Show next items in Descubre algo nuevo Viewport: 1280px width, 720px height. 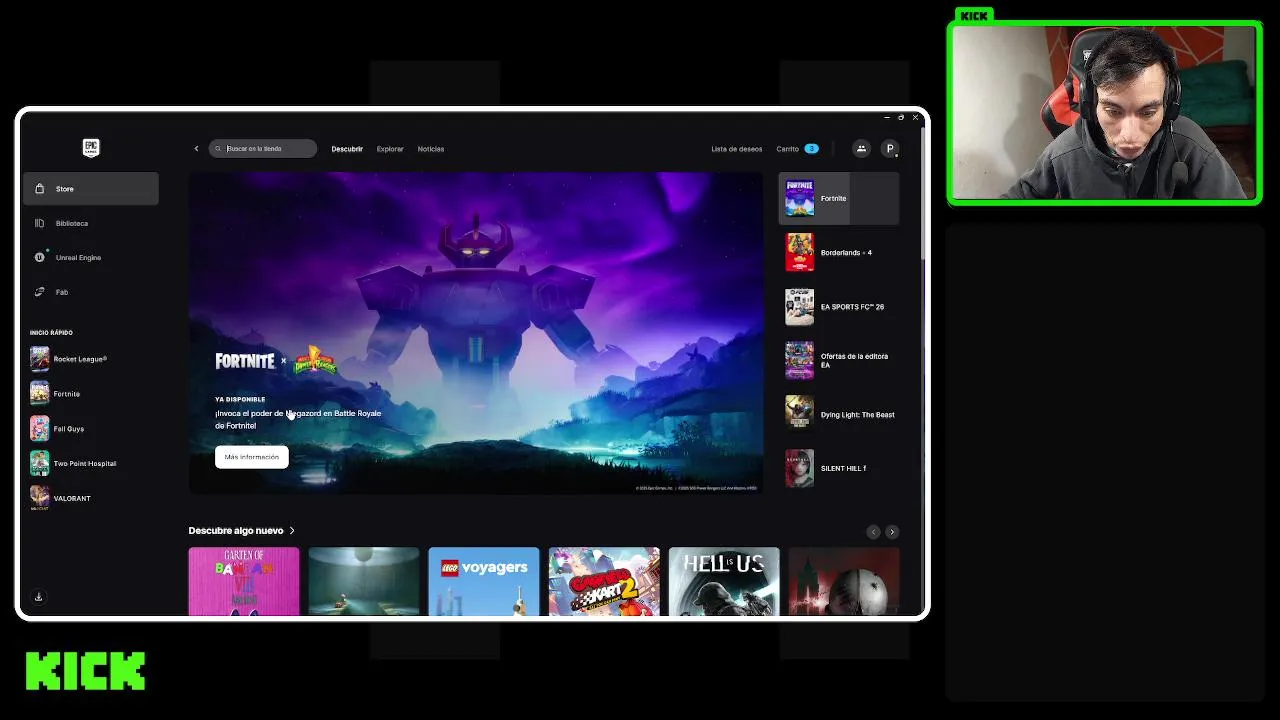(892, 532)
